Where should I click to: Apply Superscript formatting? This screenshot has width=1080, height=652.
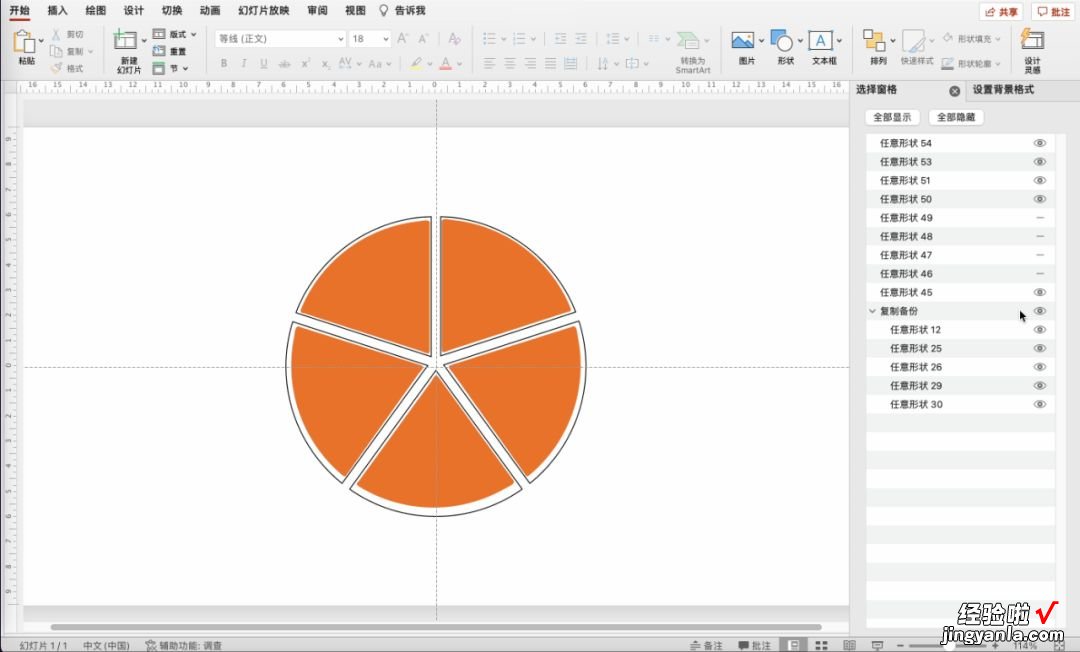click(305, 63)
